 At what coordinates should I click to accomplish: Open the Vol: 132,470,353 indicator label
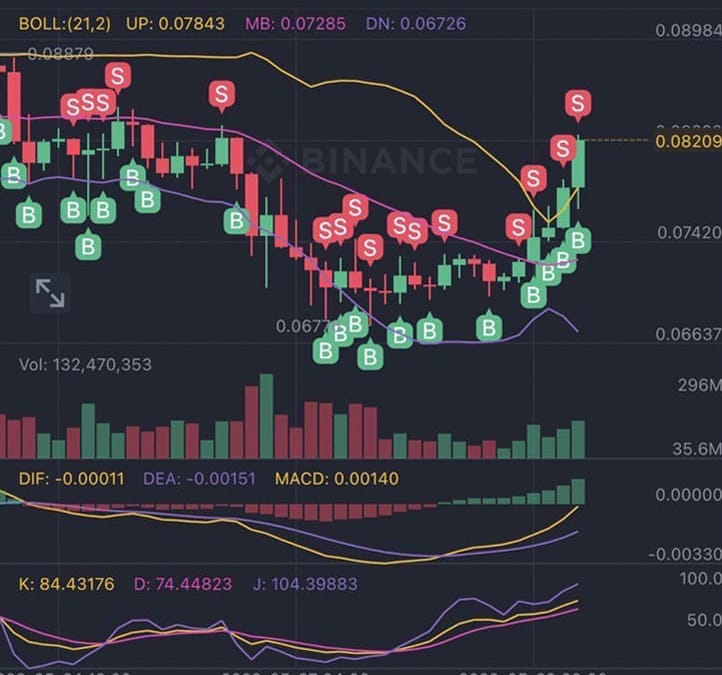click(x=86, y=365)
